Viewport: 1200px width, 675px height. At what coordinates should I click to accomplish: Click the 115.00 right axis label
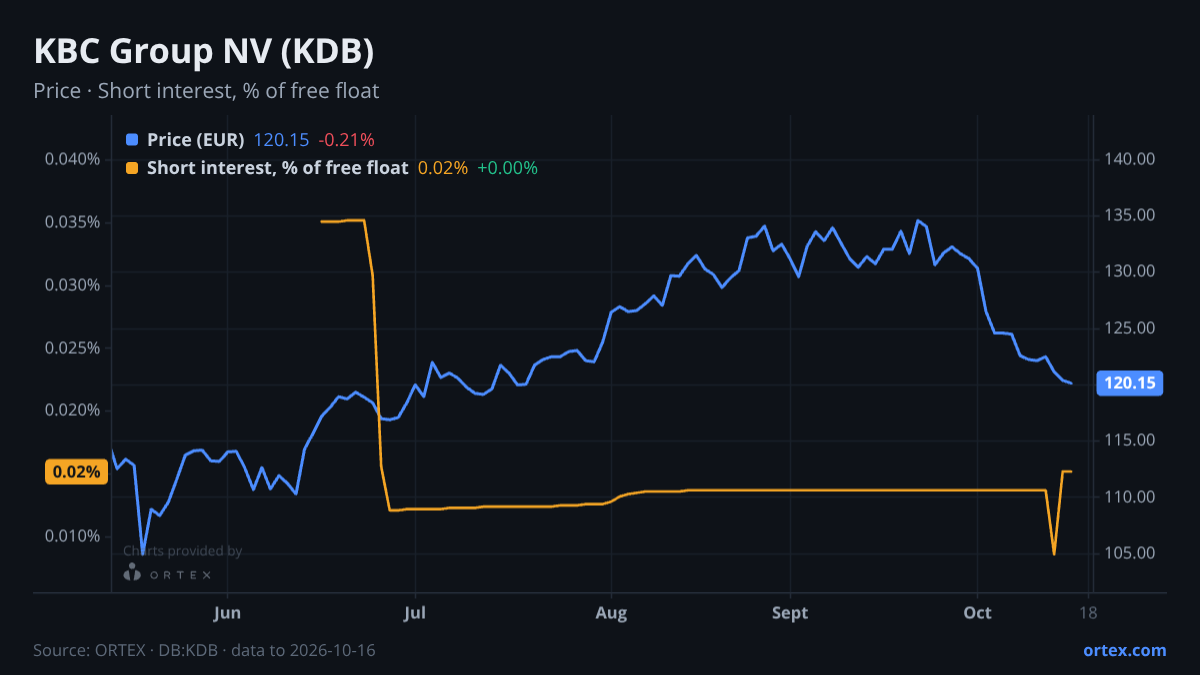(1130, 440)
